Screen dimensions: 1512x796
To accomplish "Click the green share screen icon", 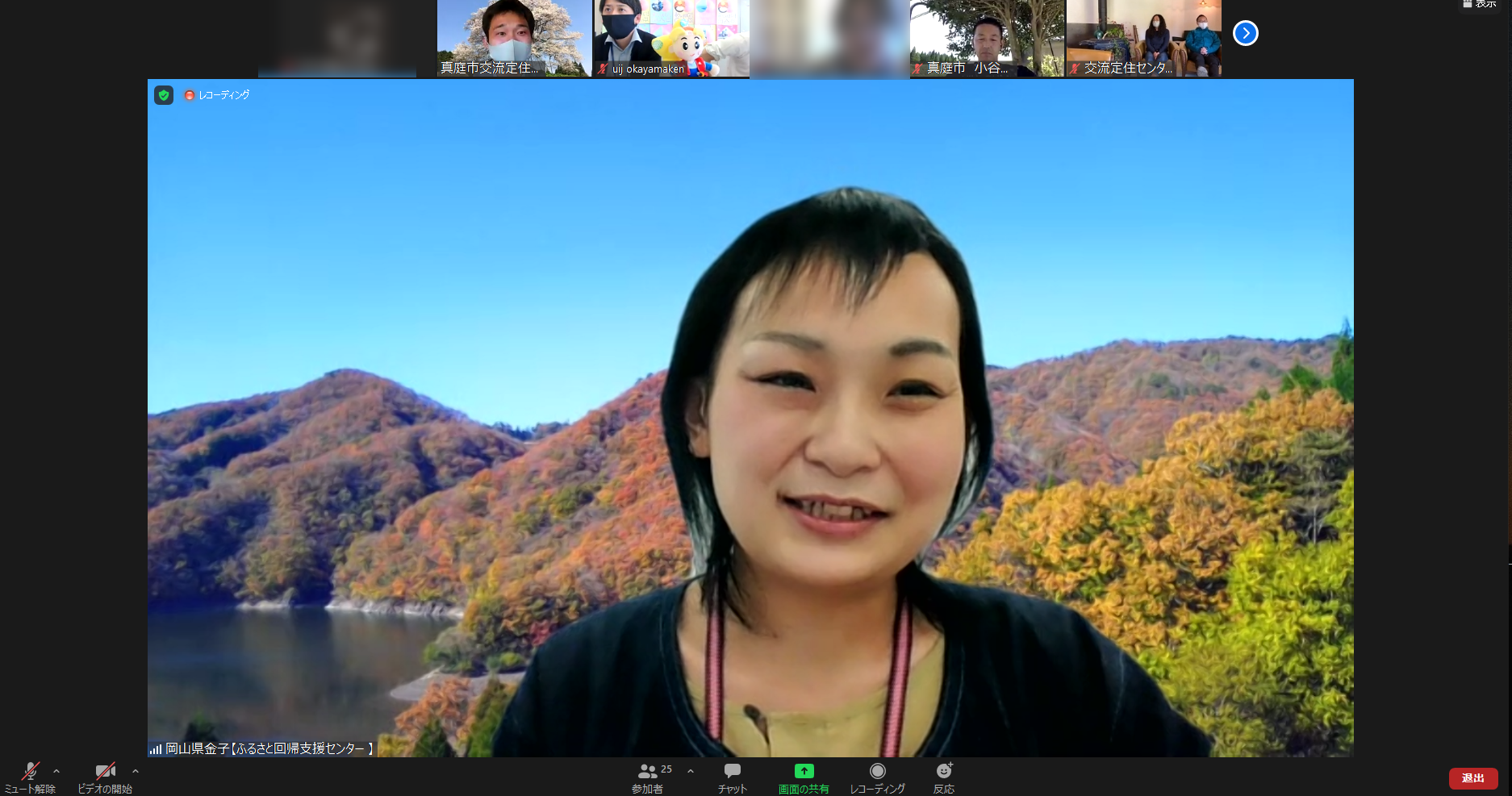I will (804, 772).
